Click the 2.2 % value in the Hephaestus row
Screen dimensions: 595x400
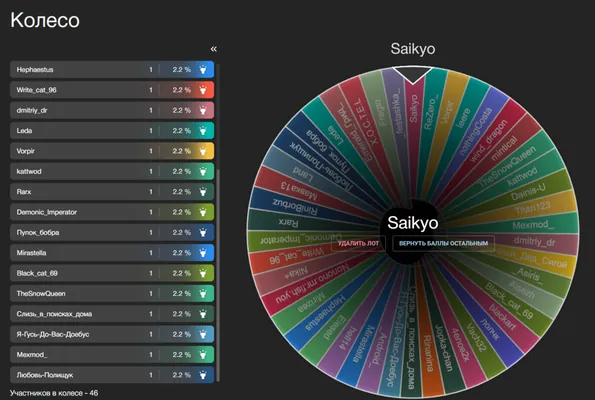pyautogui.click(x=182, y=69)
